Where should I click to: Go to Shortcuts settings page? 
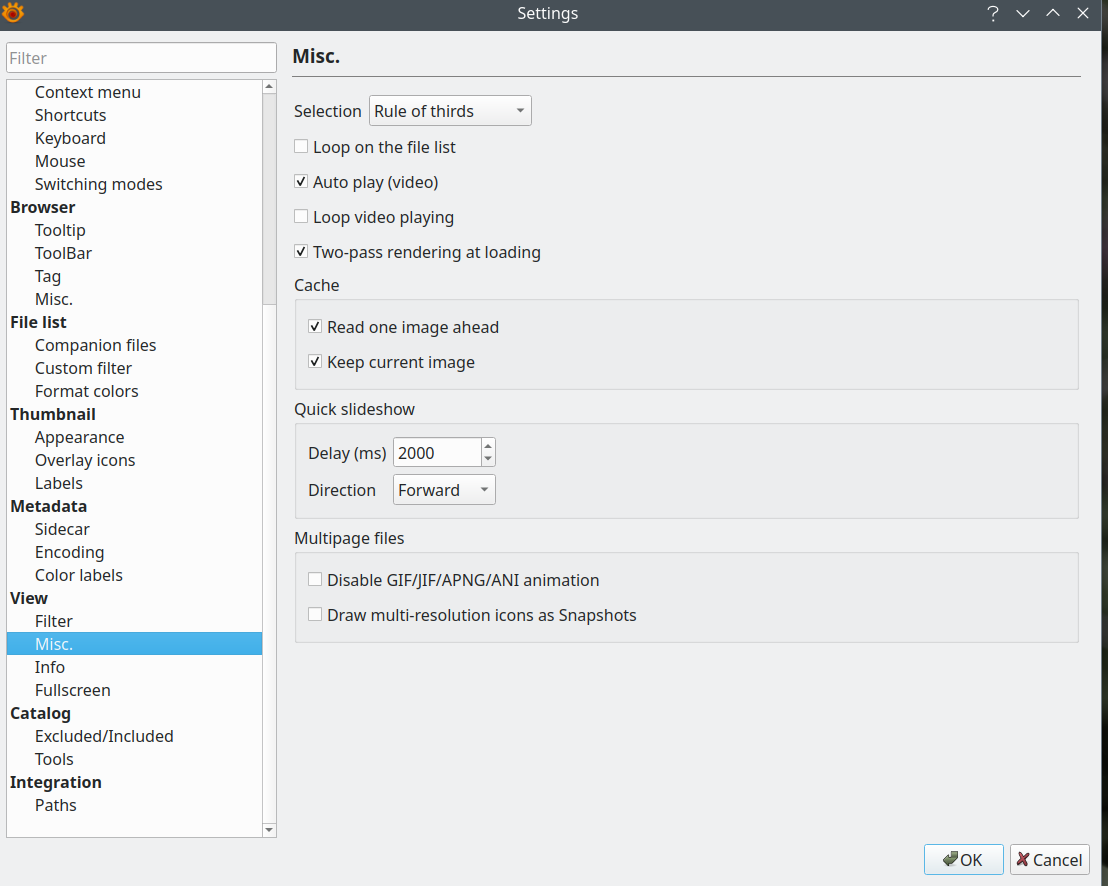coord(70,115)
